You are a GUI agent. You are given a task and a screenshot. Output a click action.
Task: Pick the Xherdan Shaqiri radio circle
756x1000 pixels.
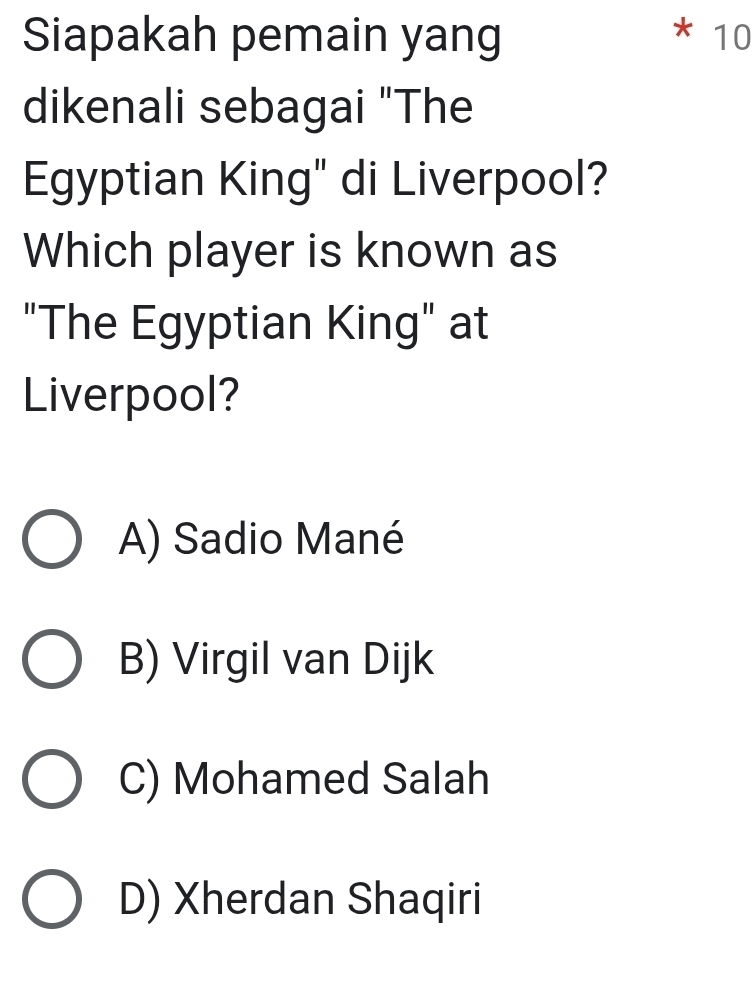[x=52, y=899]
